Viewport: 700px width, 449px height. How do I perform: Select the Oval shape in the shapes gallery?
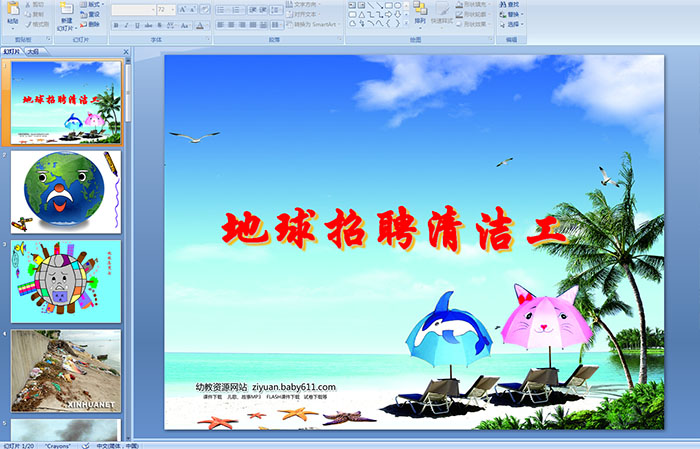coord(397,5)
